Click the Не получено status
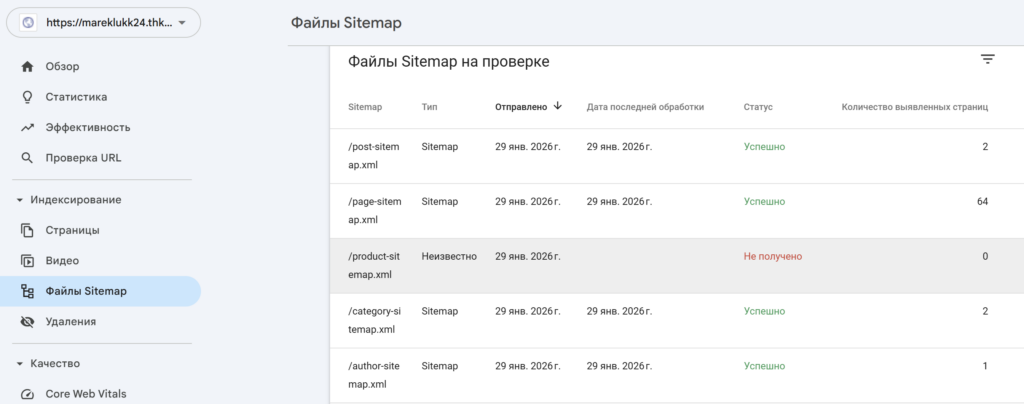This screenshot has width=1024, height=404. pyautogui.click(x=772, y=256)
